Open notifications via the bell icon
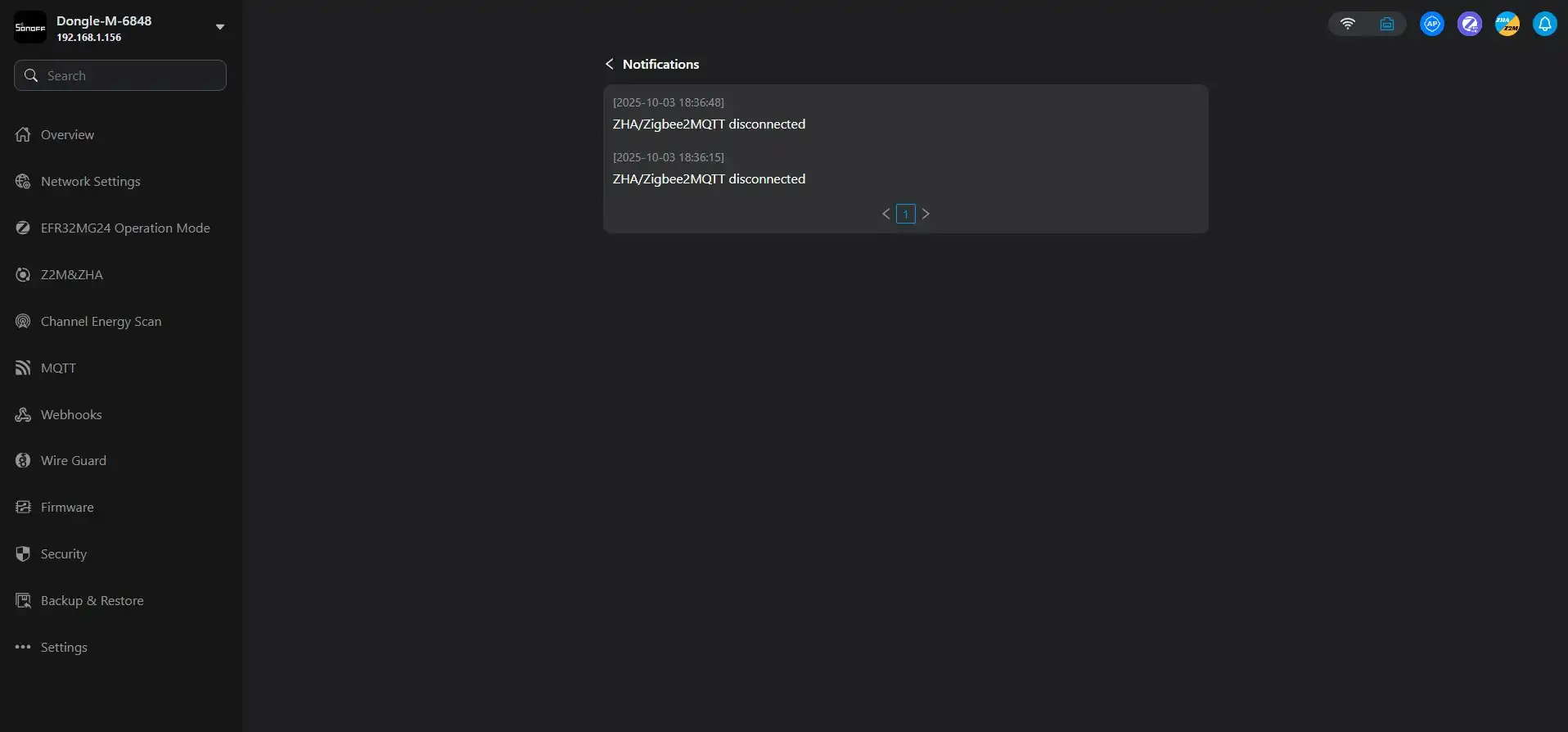 pyautogui.click(x=1544, y=24)
